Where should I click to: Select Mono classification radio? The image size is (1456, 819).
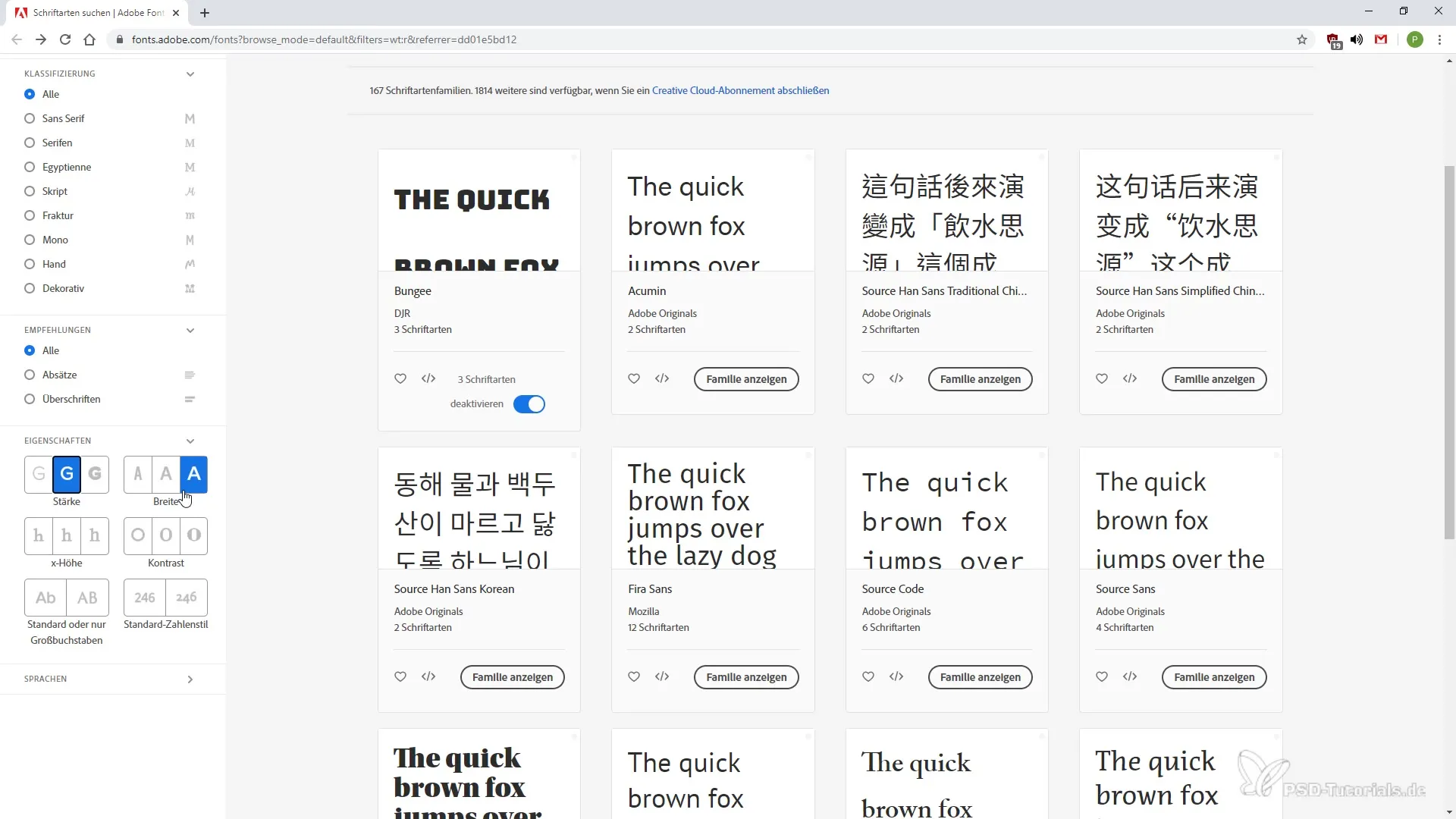click(30, 240)
